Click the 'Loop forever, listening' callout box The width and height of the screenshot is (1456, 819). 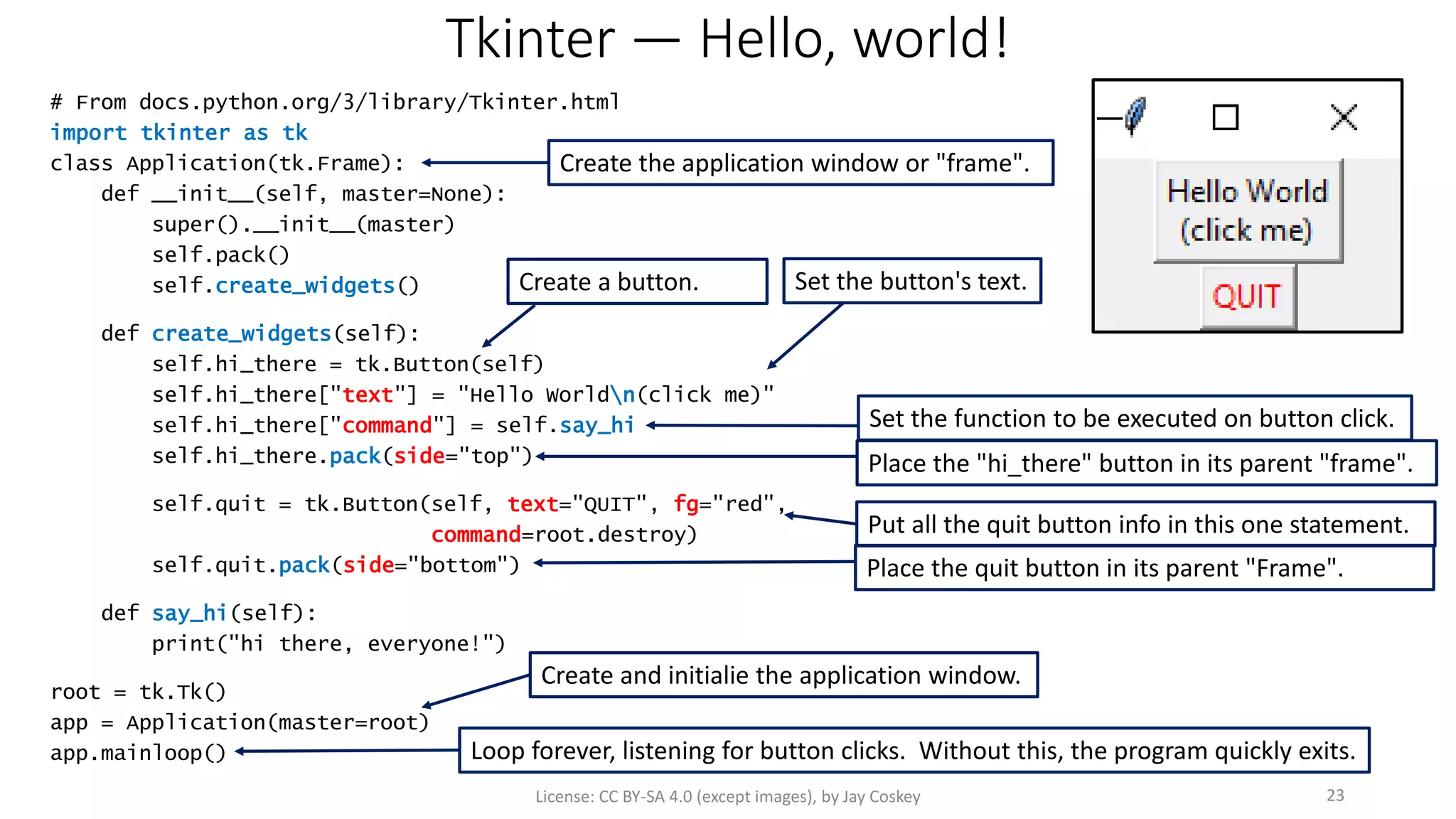coord(914,750)
